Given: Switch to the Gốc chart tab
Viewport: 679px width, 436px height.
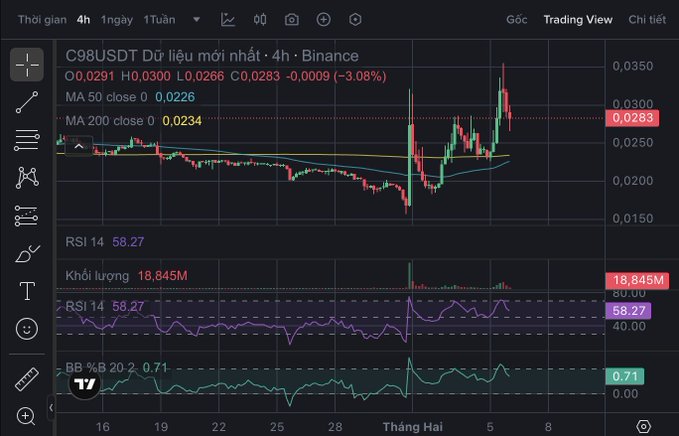Looking at the screenshot, I should (517, 19).
